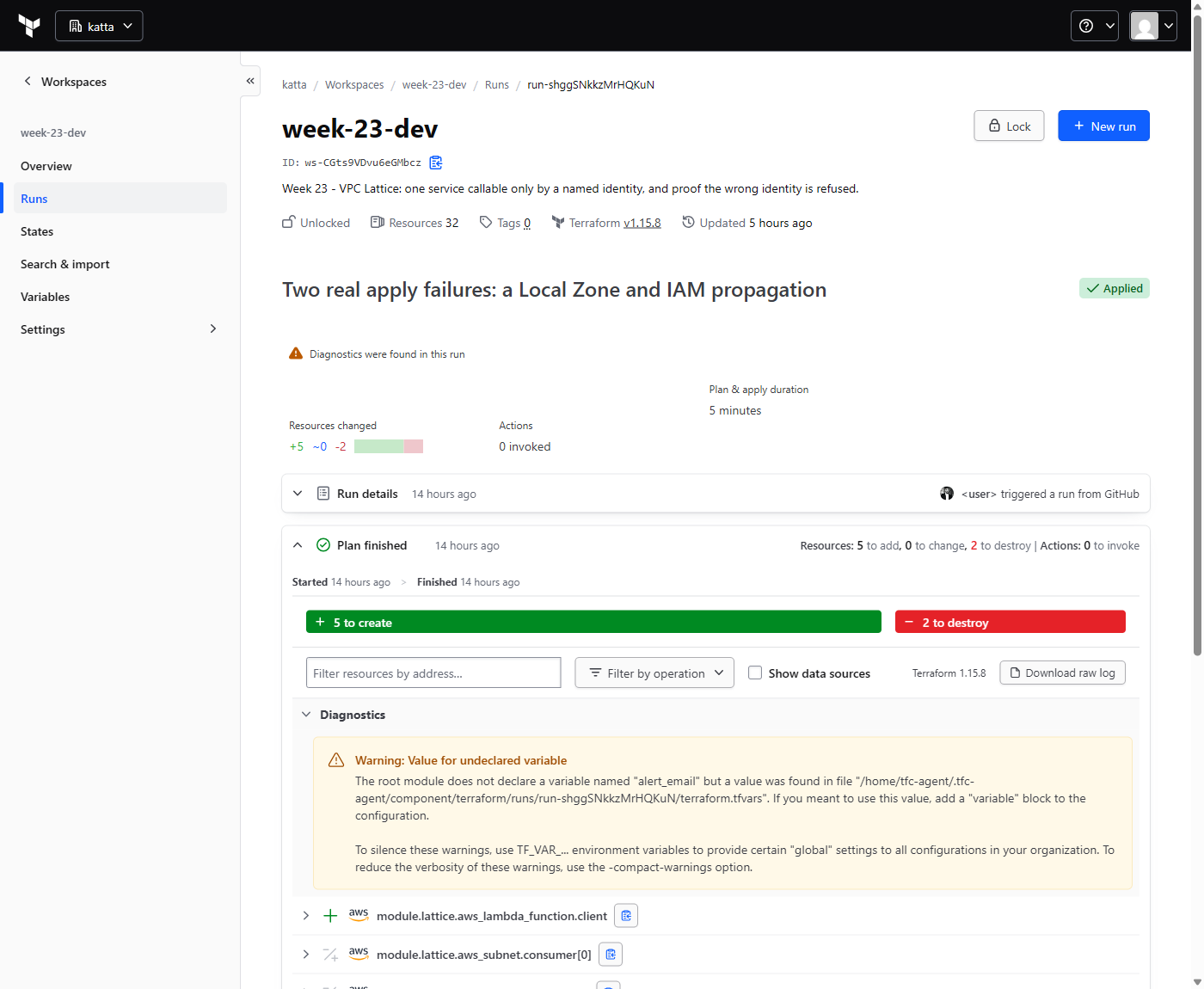Click the red 2 to destroy bar
This screenshot has width=1204, height=989.
(x=1010, y=622)
